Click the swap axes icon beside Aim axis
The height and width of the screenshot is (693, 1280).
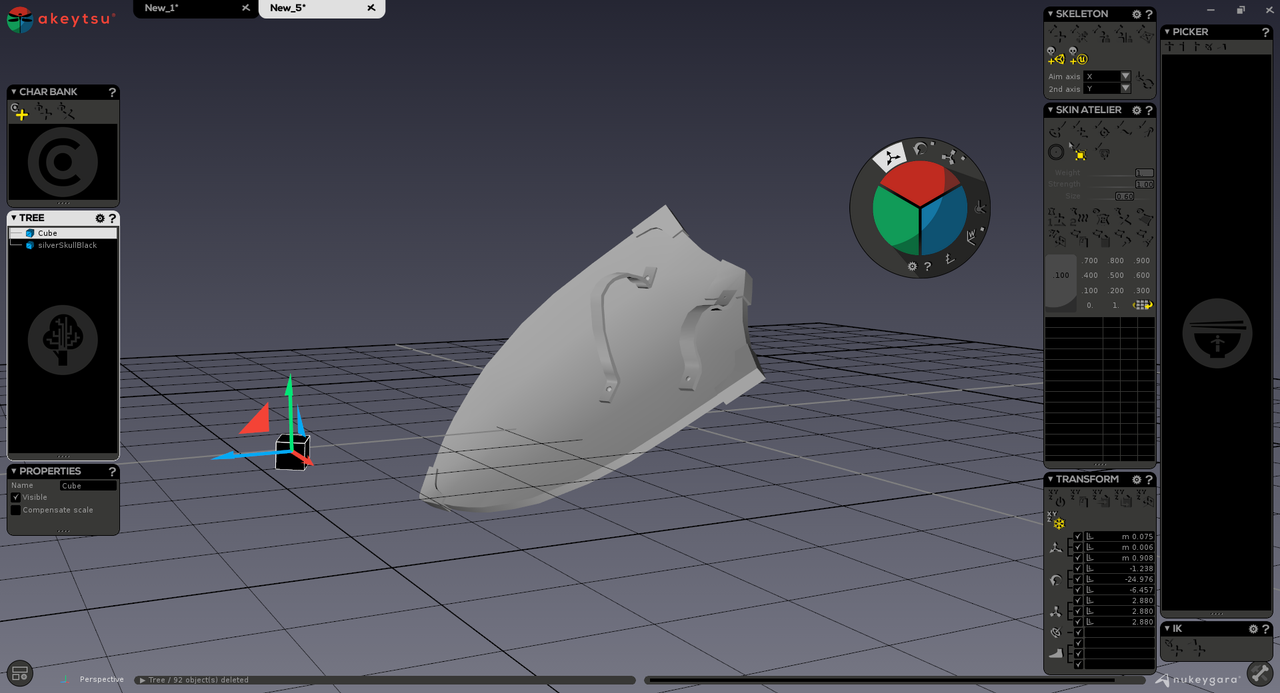click(1145, 82)
